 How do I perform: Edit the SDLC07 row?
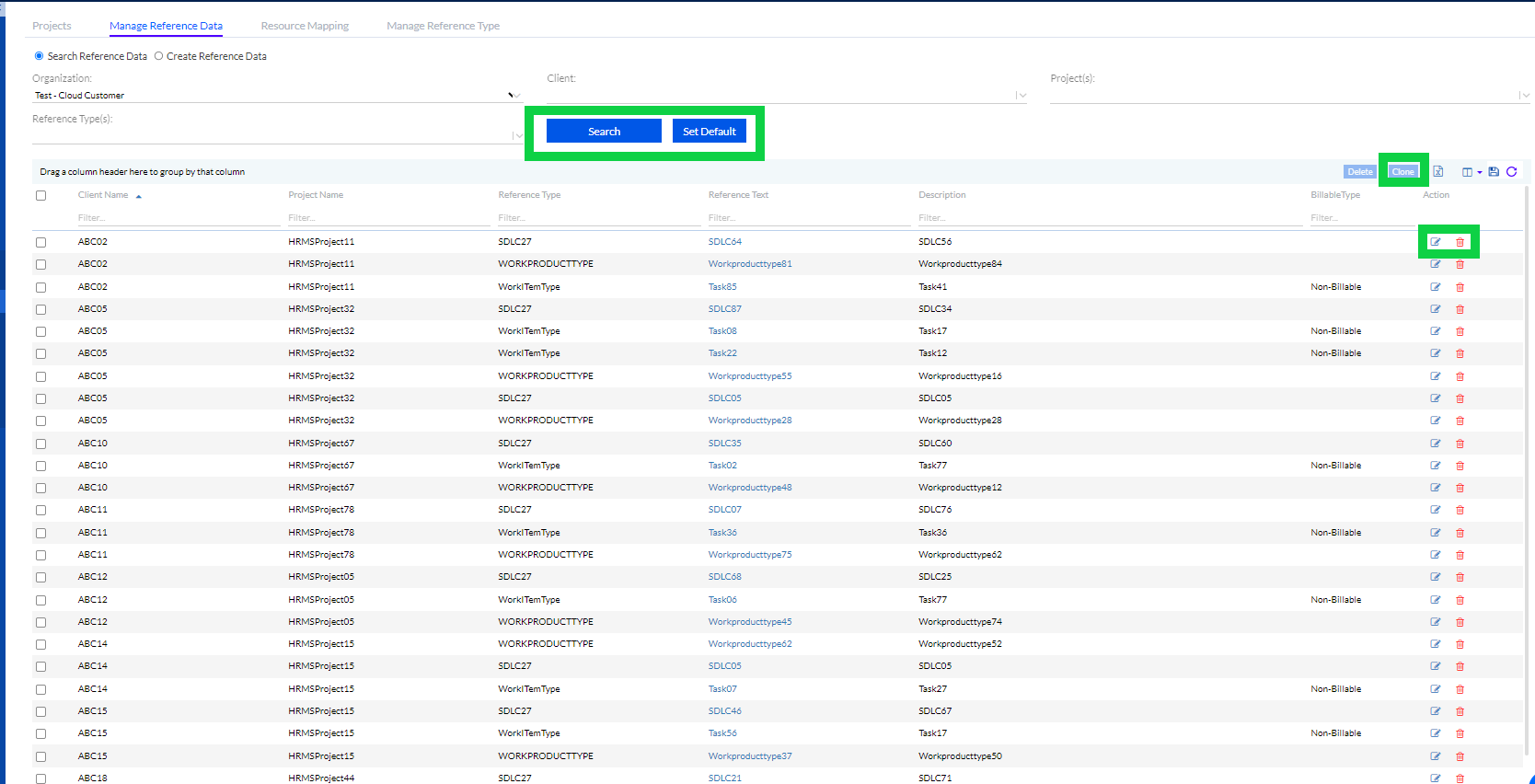pos(1436,510)
